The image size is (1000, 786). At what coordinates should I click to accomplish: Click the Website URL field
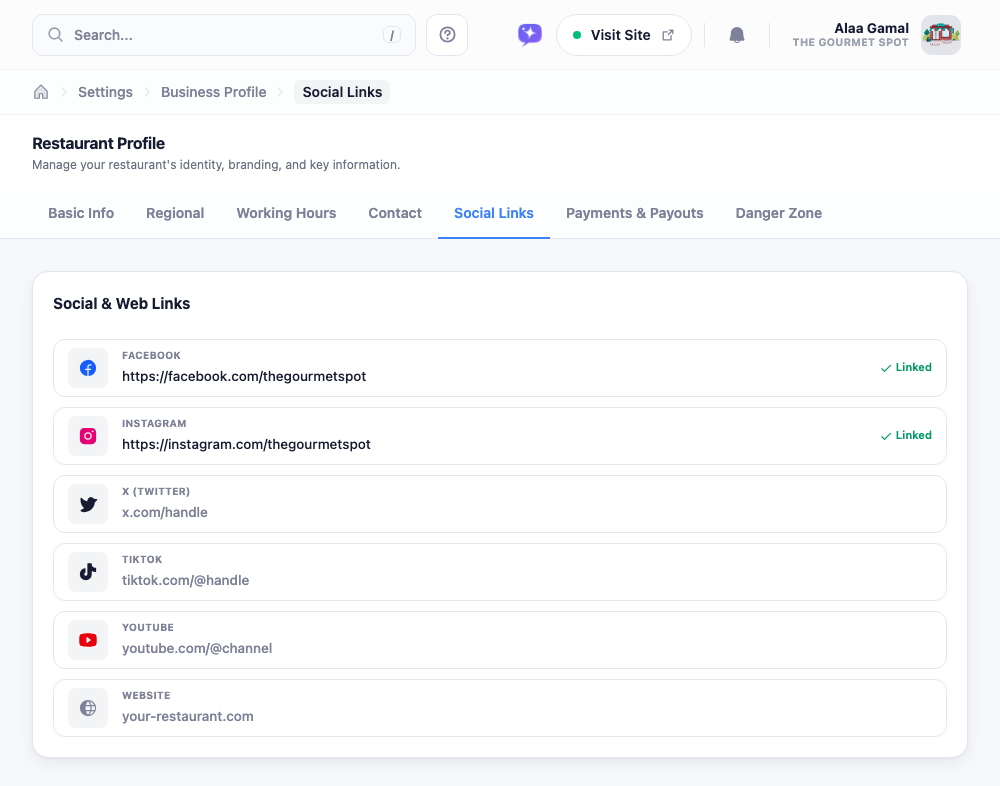tap(500, 708)
